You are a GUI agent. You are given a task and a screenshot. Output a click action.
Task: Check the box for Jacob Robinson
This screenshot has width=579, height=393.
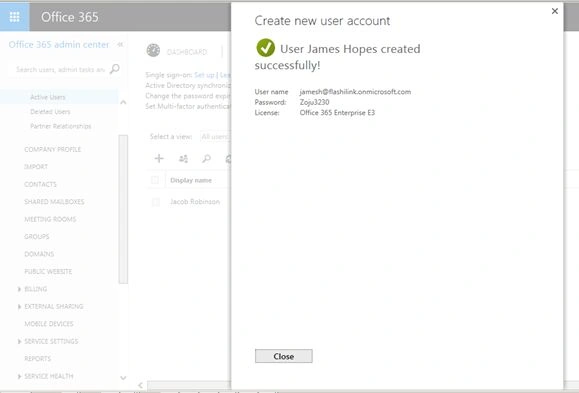tap(155, 202)
